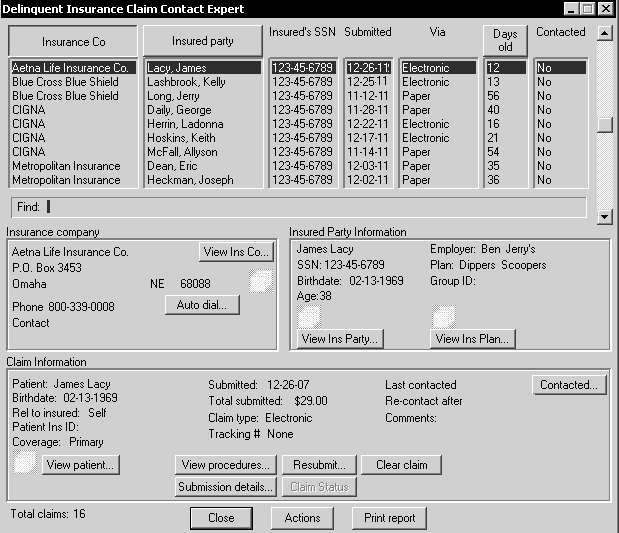Click submitted date 12-17-11
Screen dimensions: 619x533
(x=368, y=138)
